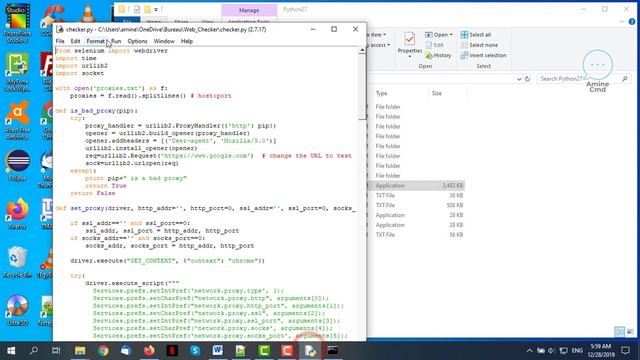Viewport: 640px width, 360px height.
Task: Open the Recycle Bin desktop icon
Action: [18, 262]
